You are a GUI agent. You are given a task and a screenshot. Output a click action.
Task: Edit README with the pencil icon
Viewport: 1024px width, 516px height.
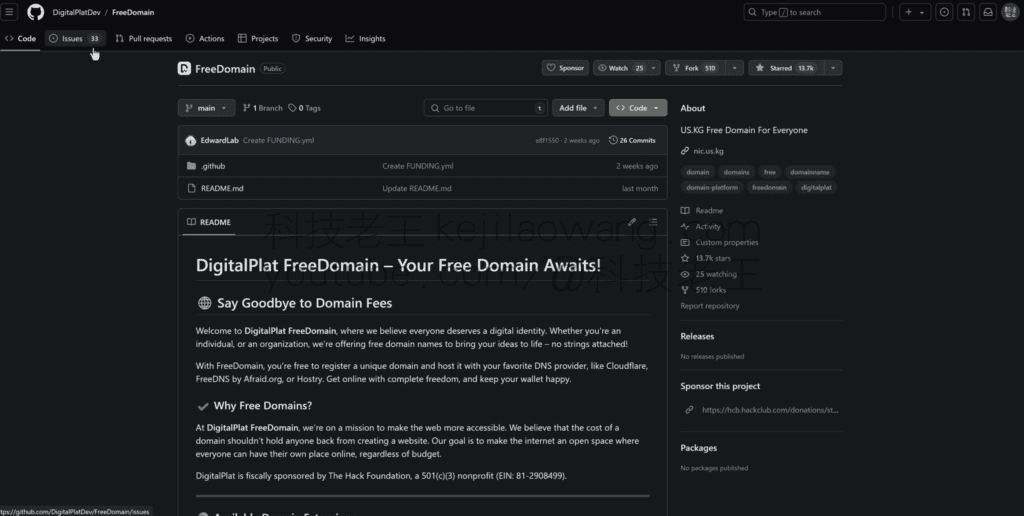pos(632,222)
